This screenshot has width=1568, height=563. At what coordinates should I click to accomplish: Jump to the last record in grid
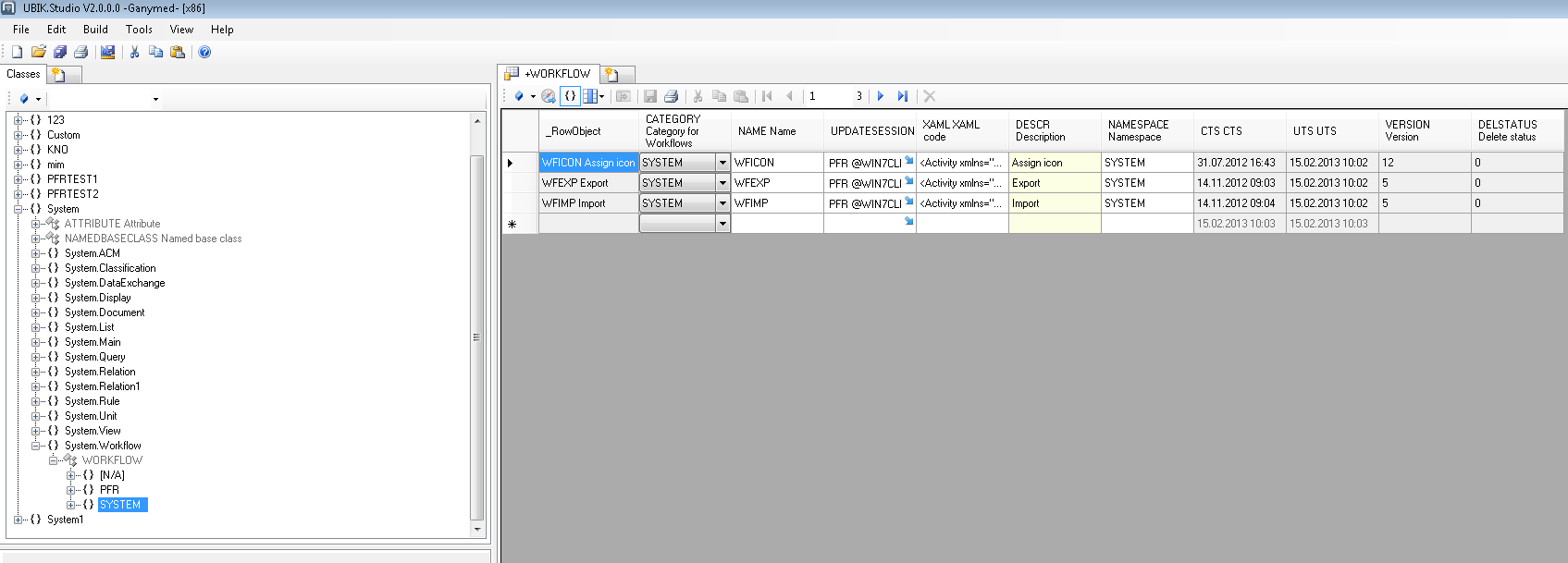[903, 96]
